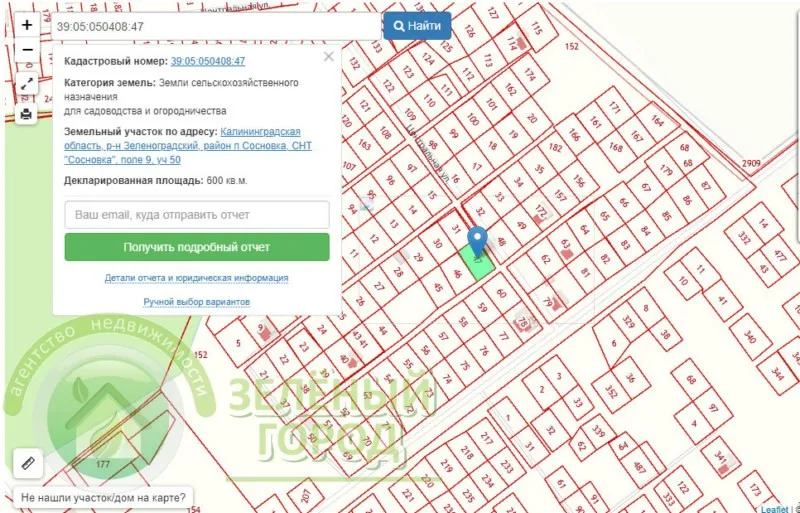
Task: Click parcel 174 on the map
Action: [530, 75]
